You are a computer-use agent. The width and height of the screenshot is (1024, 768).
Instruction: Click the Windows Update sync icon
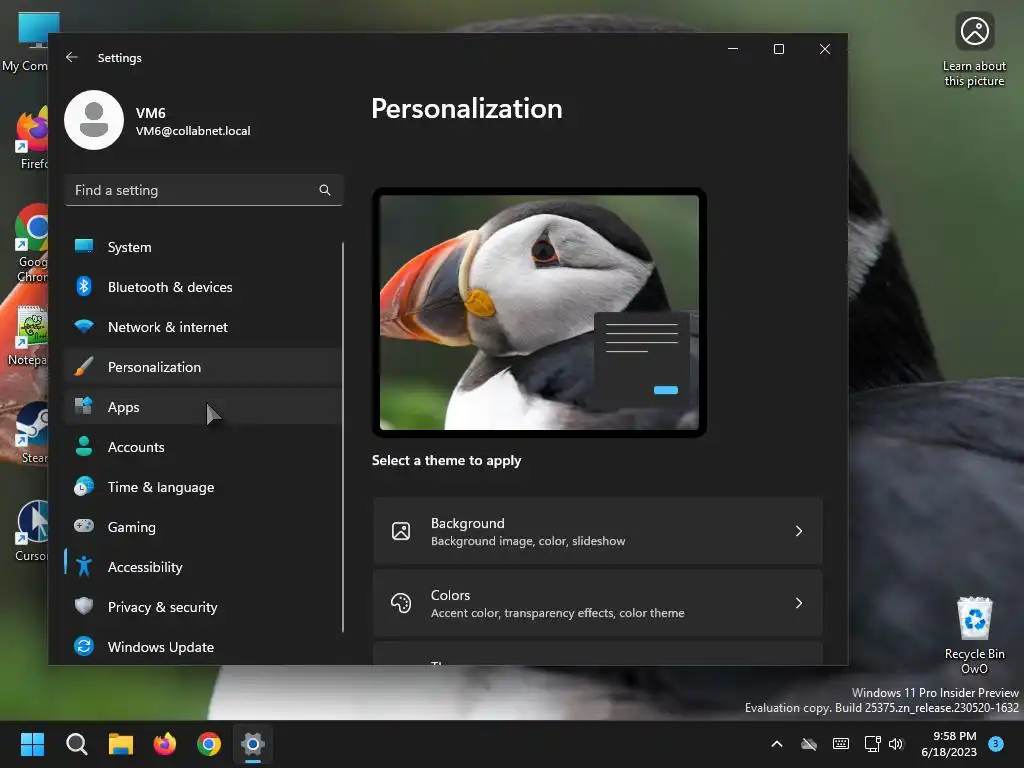pos(84,647)
